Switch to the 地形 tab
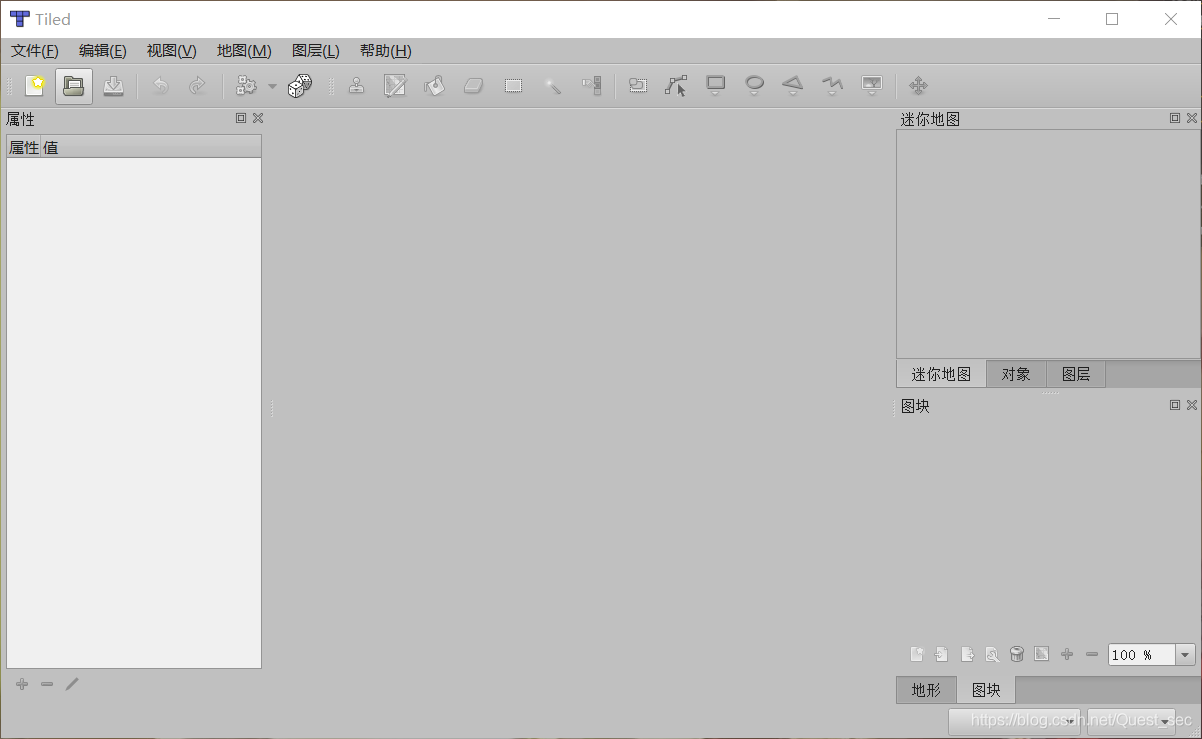This screenshot has width=1202, height=739. point(926,690)
